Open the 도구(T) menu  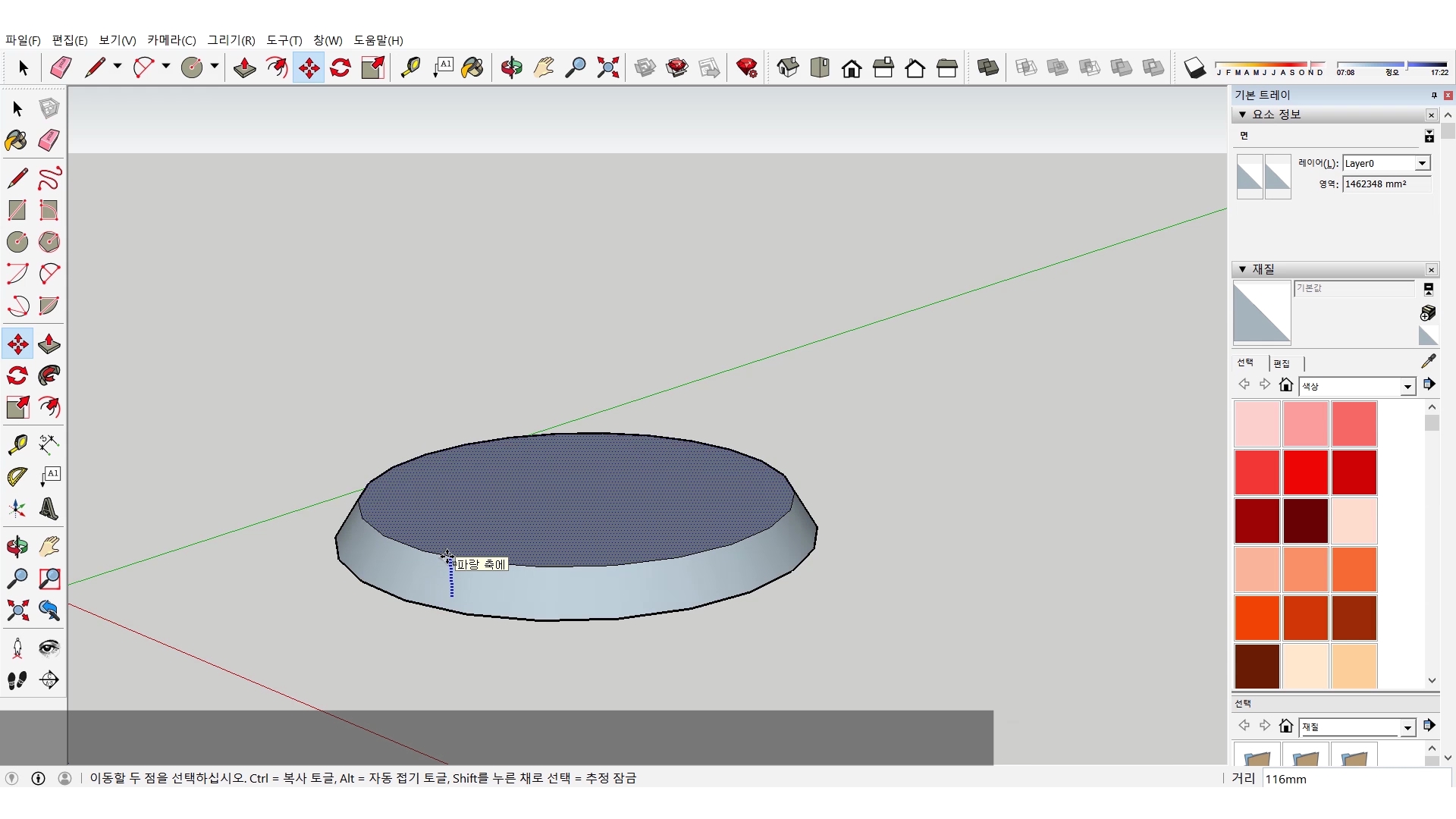pos(284,40)
